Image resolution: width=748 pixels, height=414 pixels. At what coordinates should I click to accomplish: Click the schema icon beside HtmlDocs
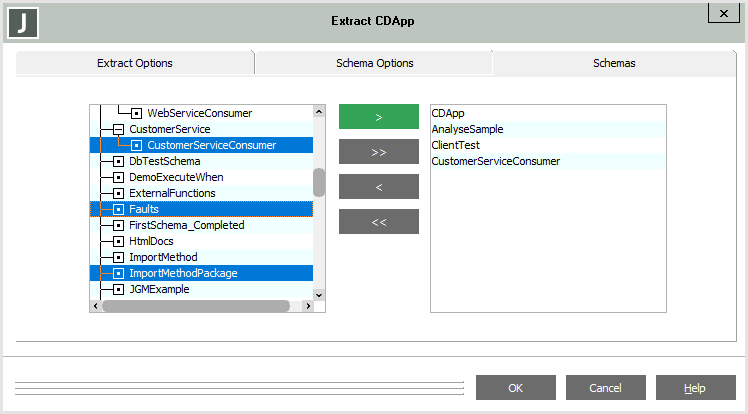(x=118, y=241)
